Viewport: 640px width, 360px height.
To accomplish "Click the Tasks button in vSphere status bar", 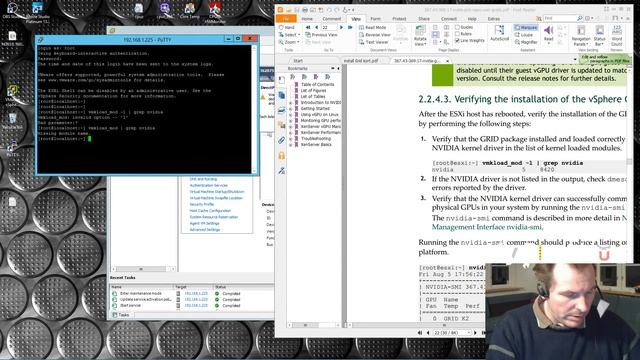I will point(121,315).
